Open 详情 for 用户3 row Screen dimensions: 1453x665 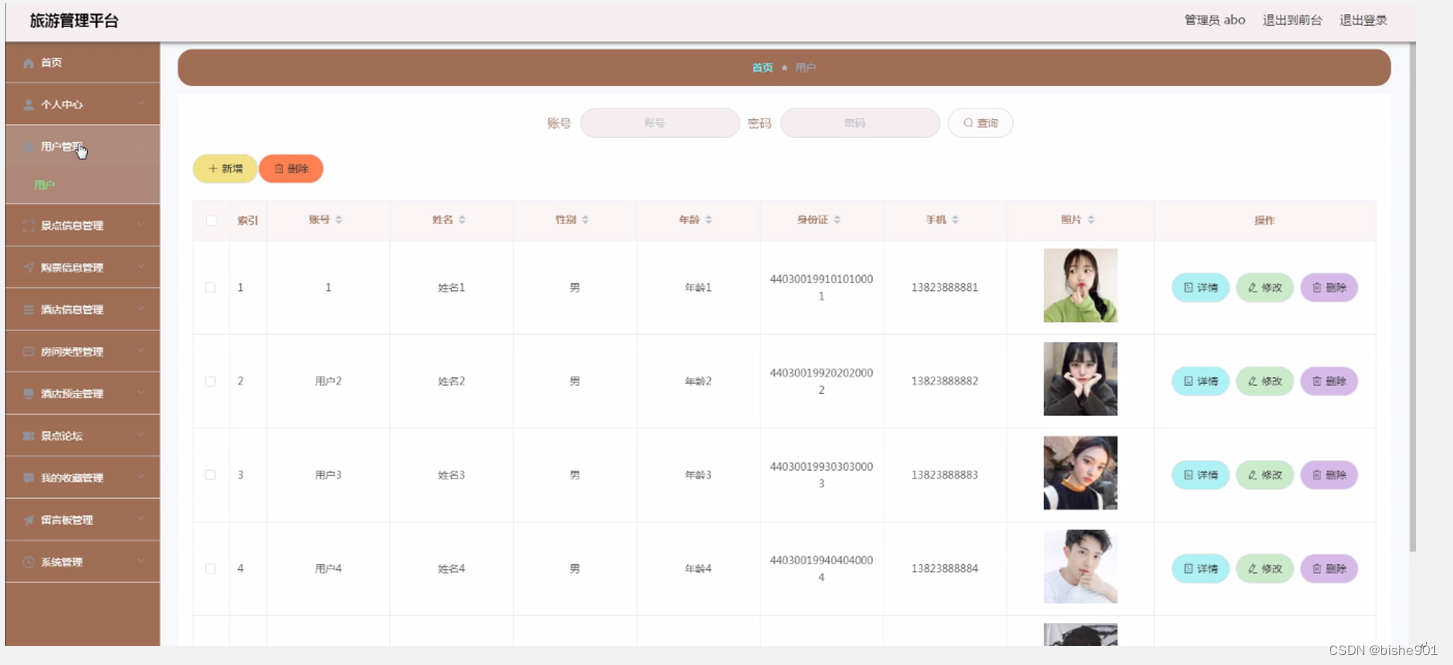click(1200, 475)
